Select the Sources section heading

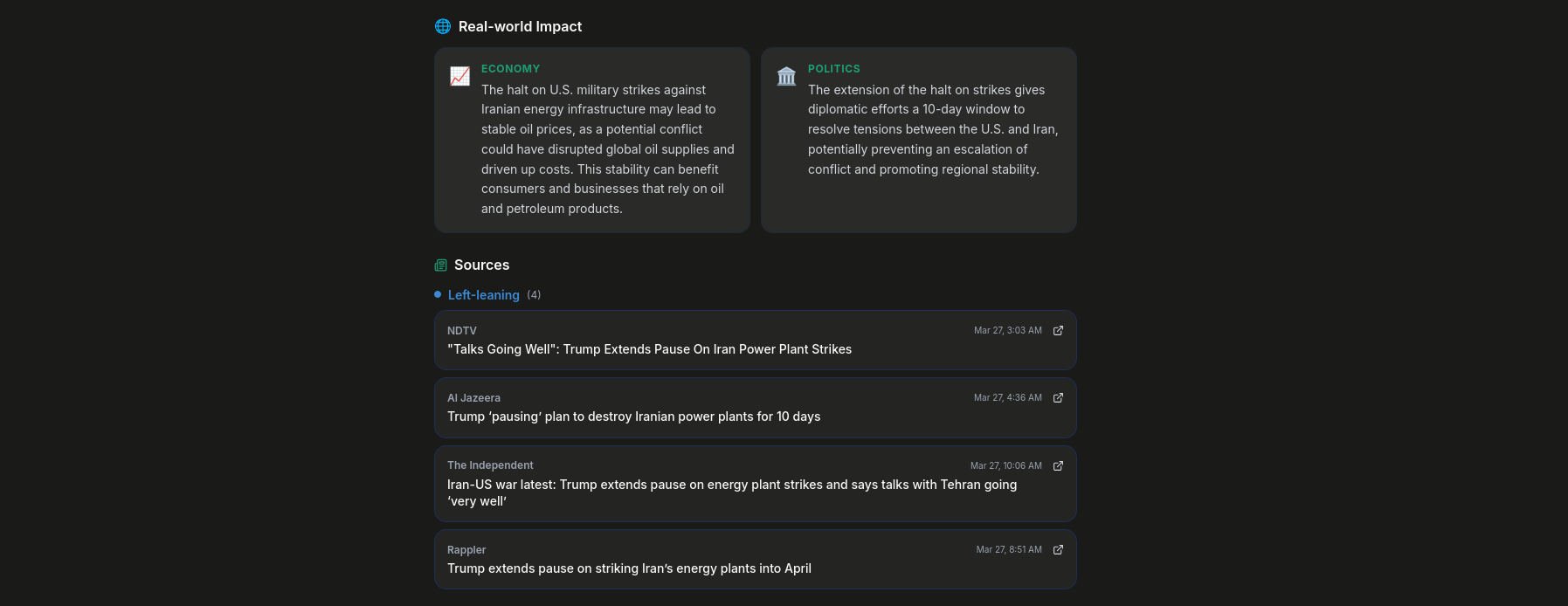coord(480,265)
